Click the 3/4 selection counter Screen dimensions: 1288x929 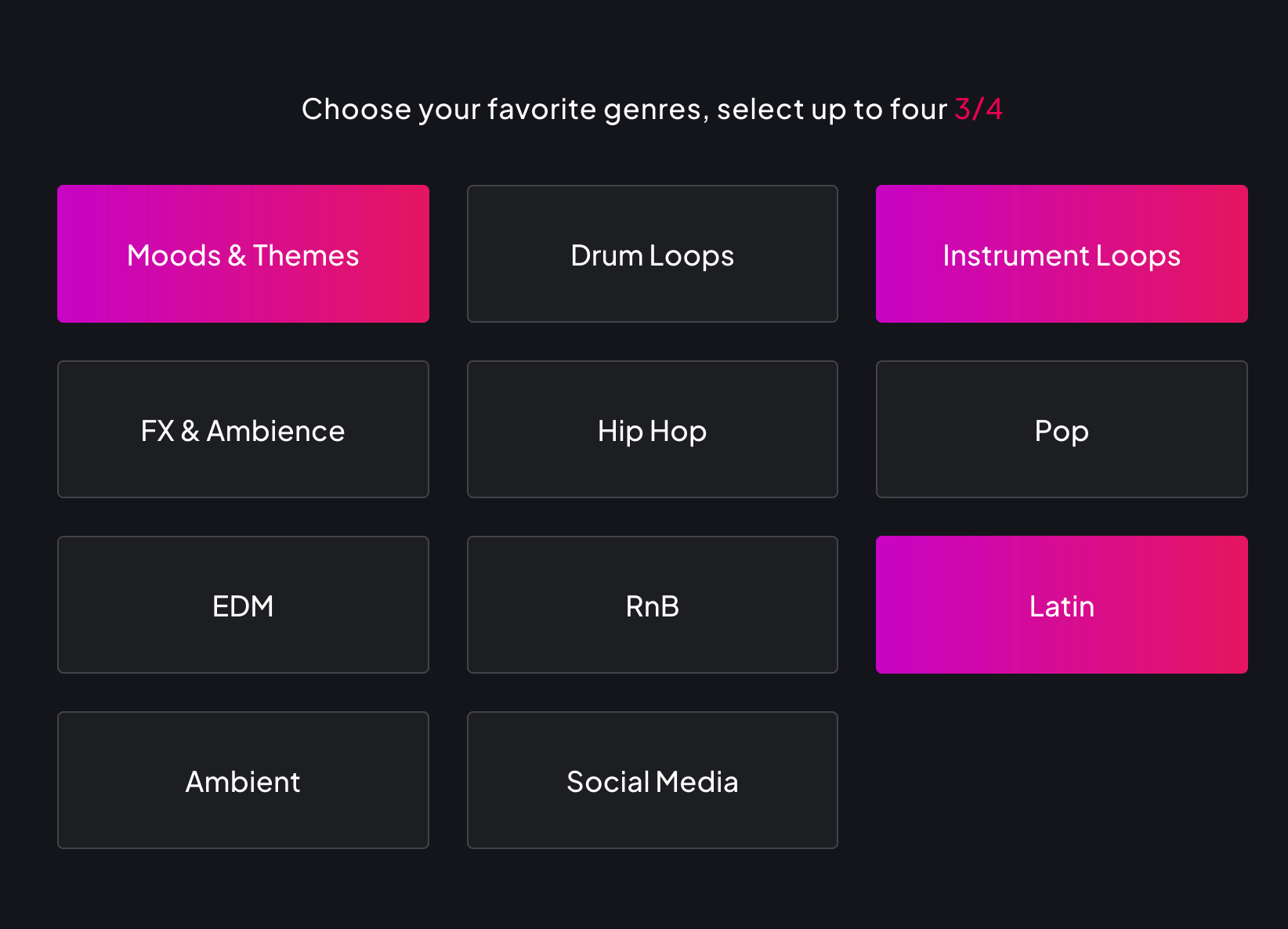tap(978, 110)
